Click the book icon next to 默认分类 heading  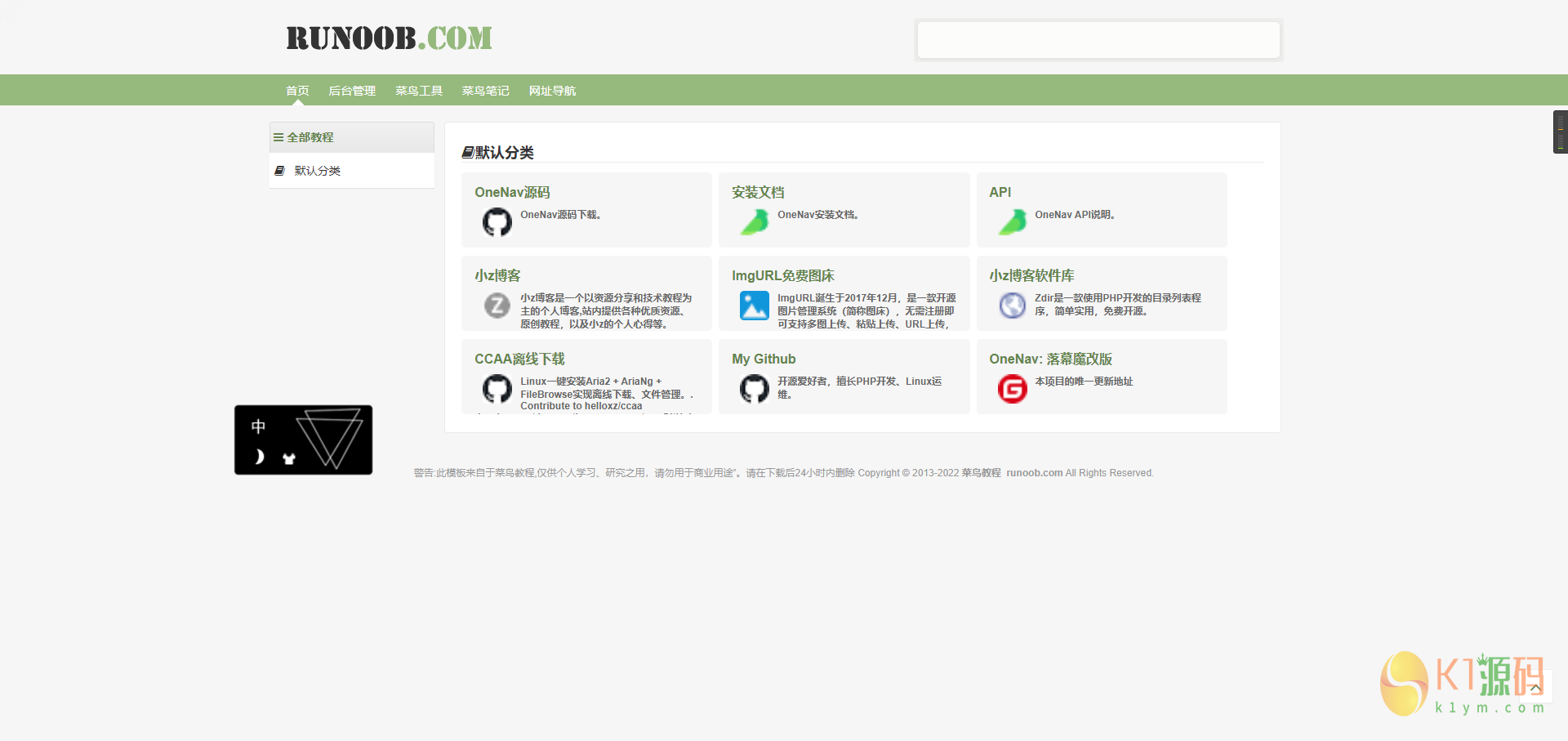pos(468,153)
